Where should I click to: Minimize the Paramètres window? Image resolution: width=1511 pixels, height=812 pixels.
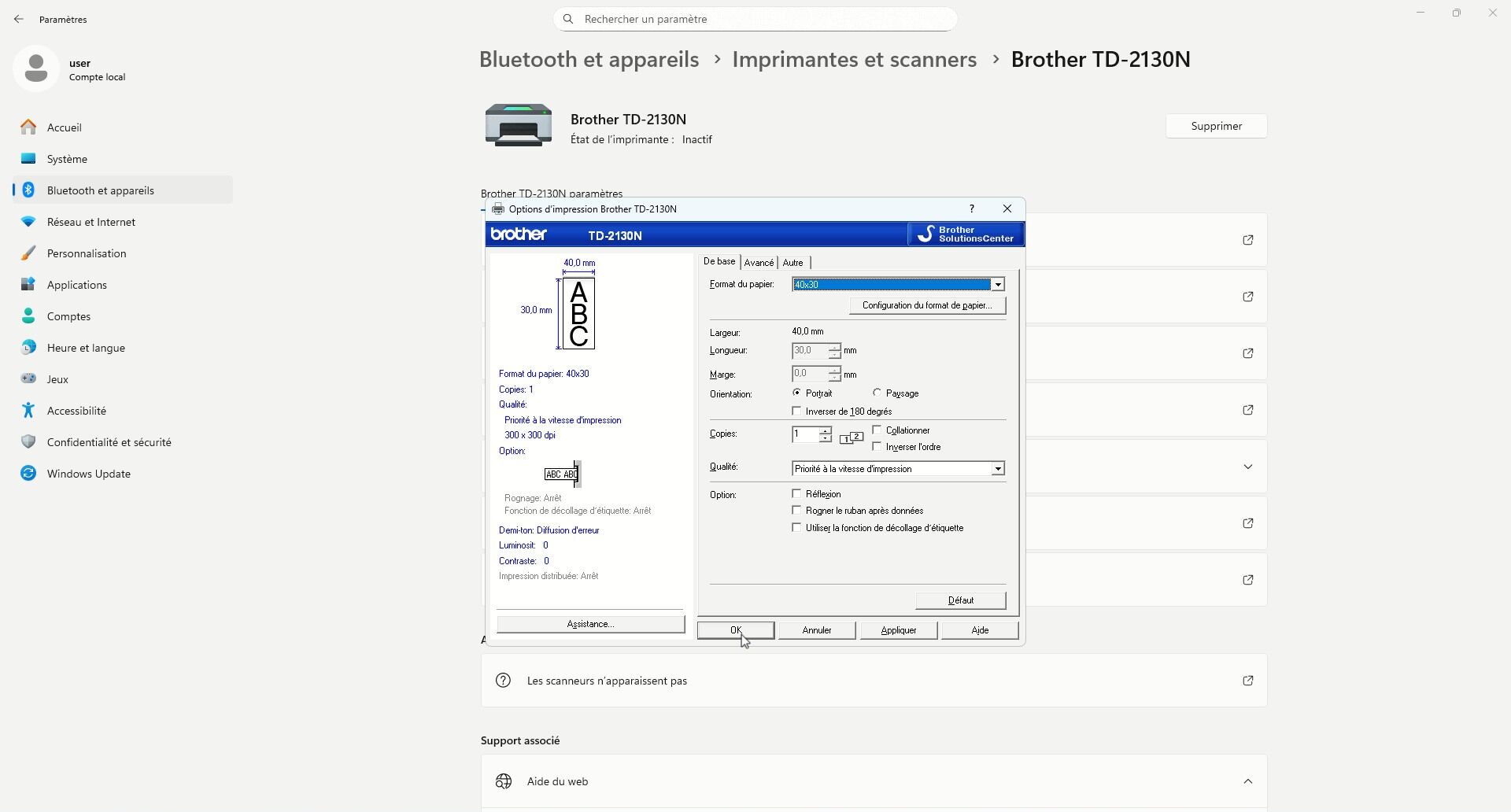click(1420, 13)
